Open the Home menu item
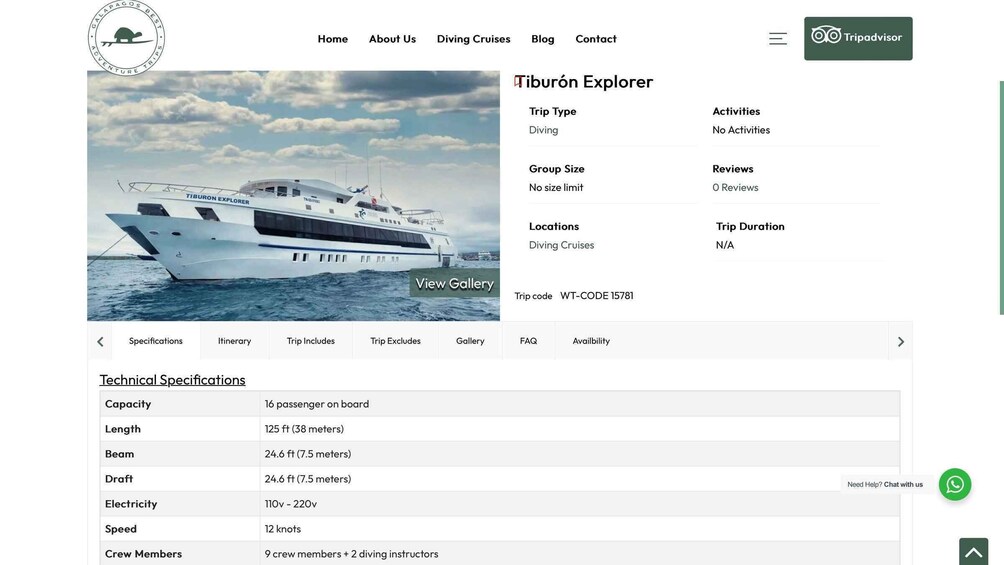1004x565 pixels. tap(332, 39)
